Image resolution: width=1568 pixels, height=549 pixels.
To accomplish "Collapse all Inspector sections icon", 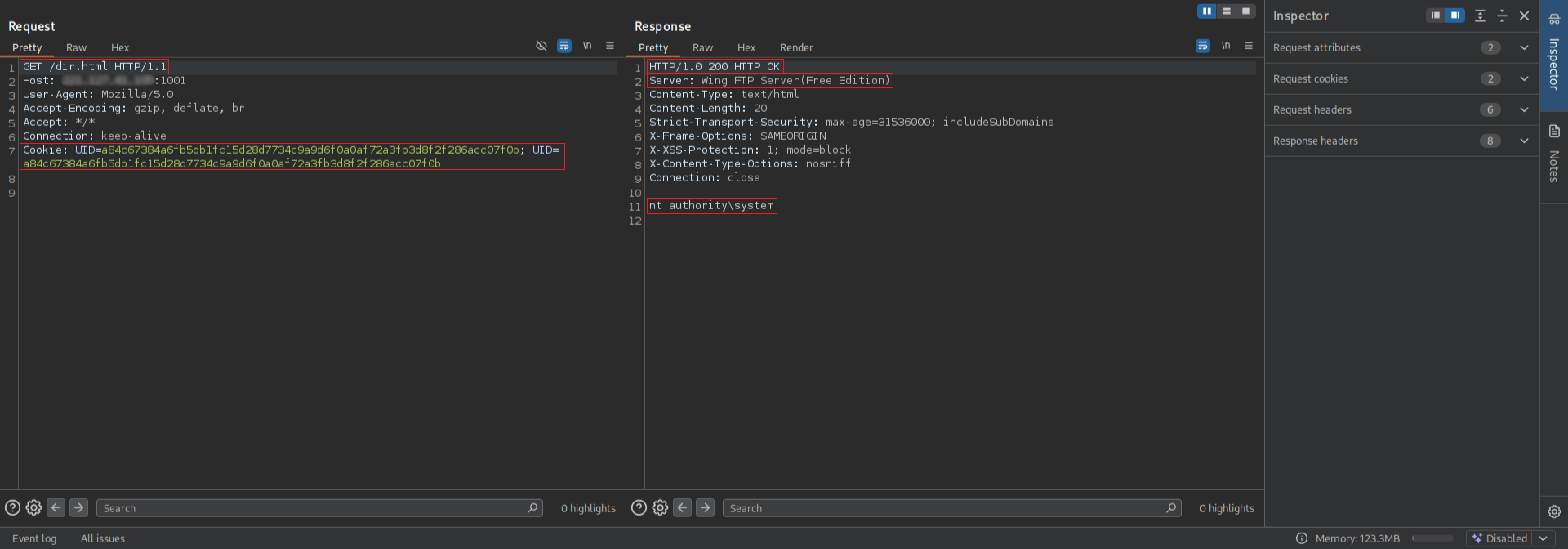I will [x=1502, y=16].
